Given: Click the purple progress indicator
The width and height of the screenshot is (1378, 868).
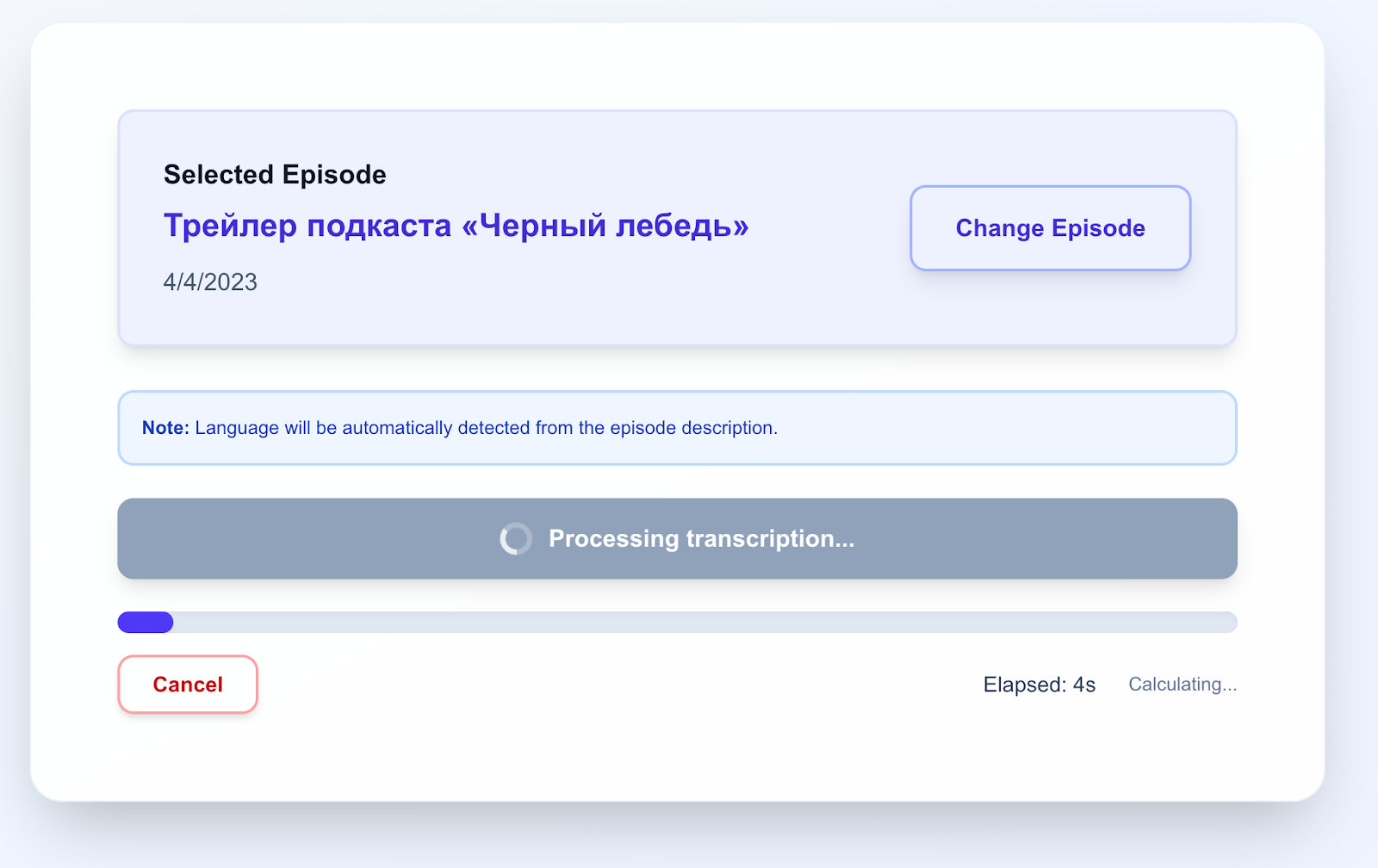Looking at the screenshot, I should [x=145, y=621].
